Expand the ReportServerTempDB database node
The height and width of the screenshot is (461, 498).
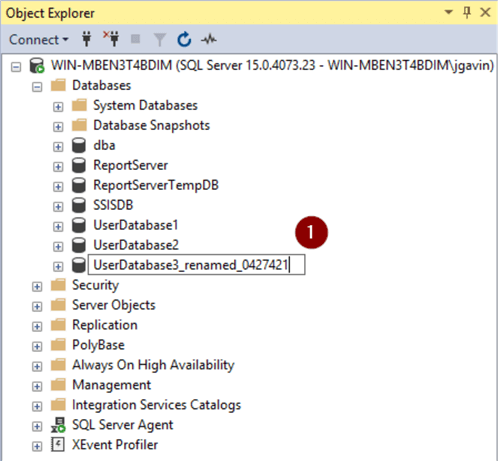58,187
